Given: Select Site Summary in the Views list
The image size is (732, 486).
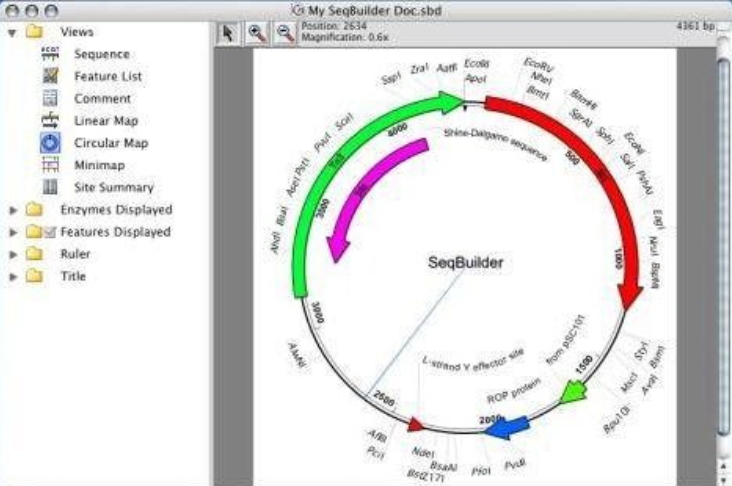Looking at the screenshot, I should [x=114, y=187].
